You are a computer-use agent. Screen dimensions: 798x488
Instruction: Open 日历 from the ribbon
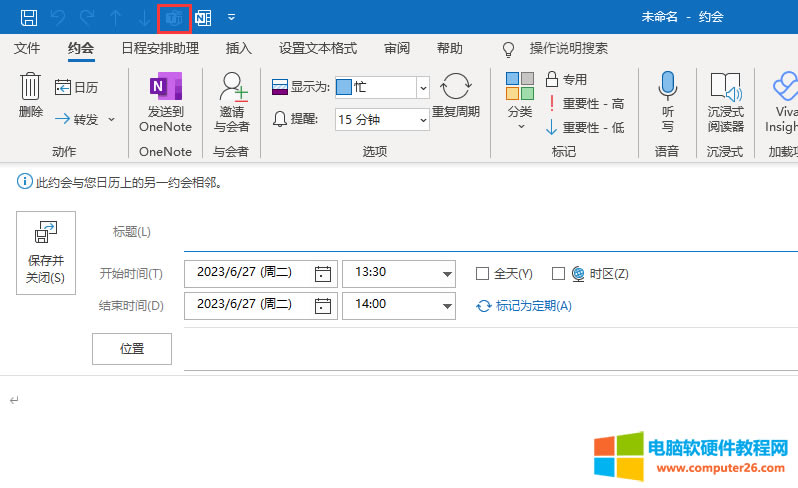click(76, 88)
